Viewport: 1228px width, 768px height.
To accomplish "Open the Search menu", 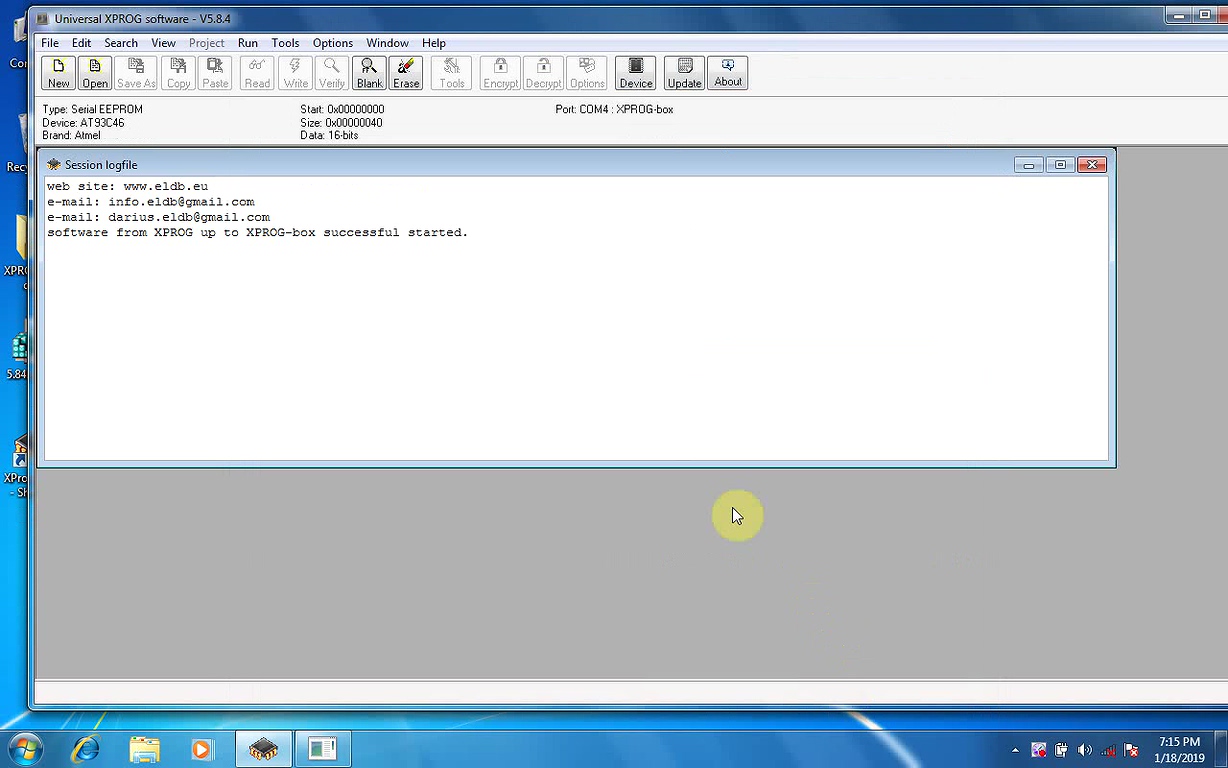I will (121, 43).
